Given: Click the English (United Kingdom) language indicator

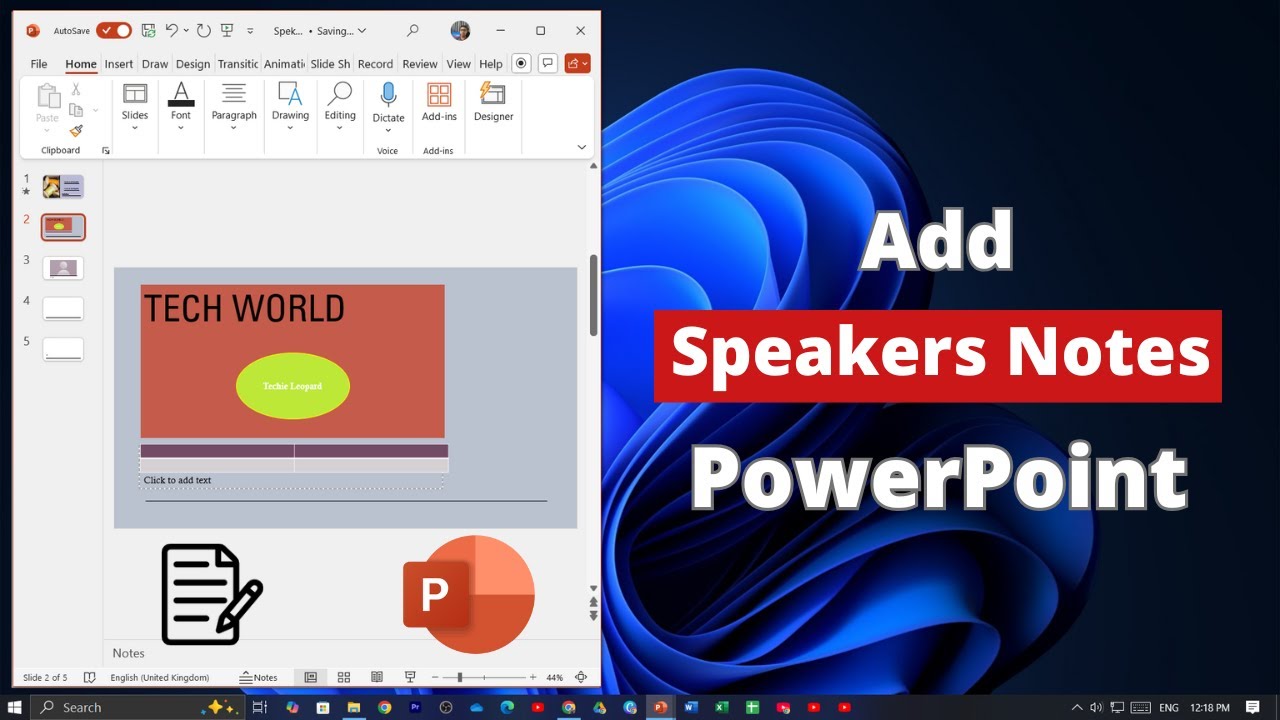Looking at the screenshot, I should pyautogui.click(x=160, y=677).
